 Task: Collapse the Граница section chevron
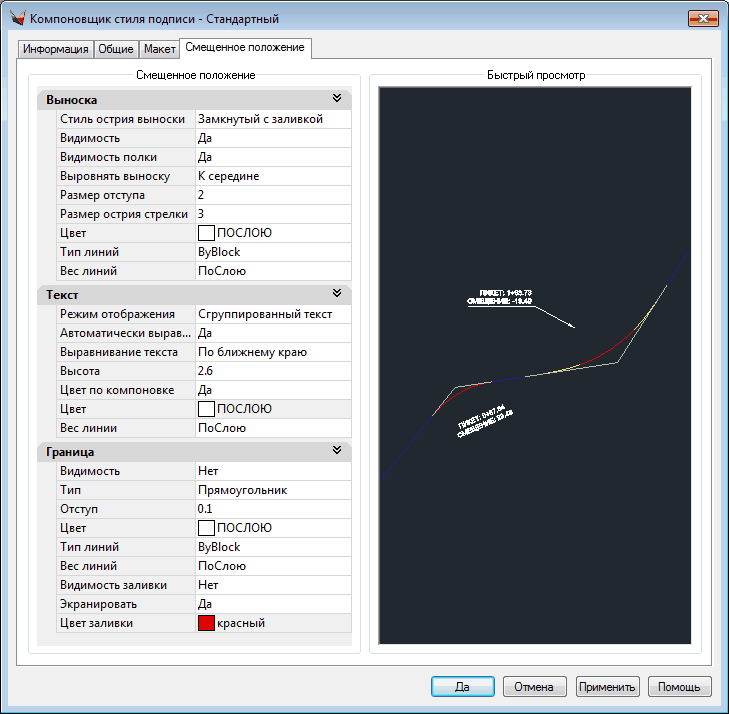[337, 450]
